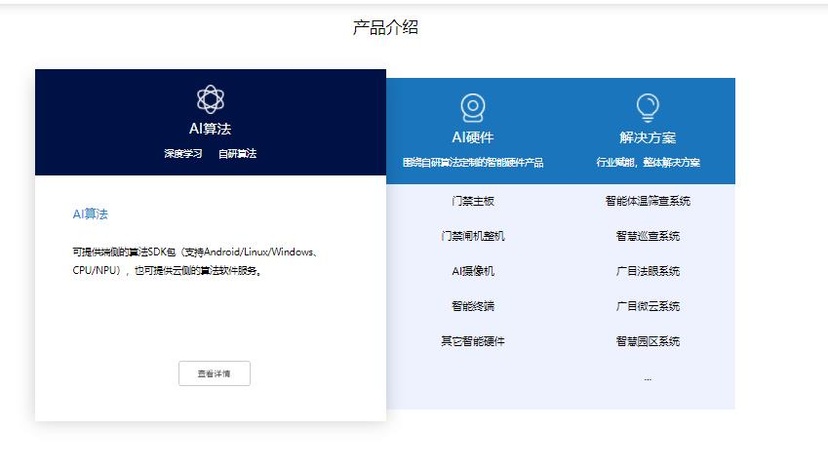Screen dimensions: 828x466
Task: Click the SDK description paragraph
Action: point(195,261)
